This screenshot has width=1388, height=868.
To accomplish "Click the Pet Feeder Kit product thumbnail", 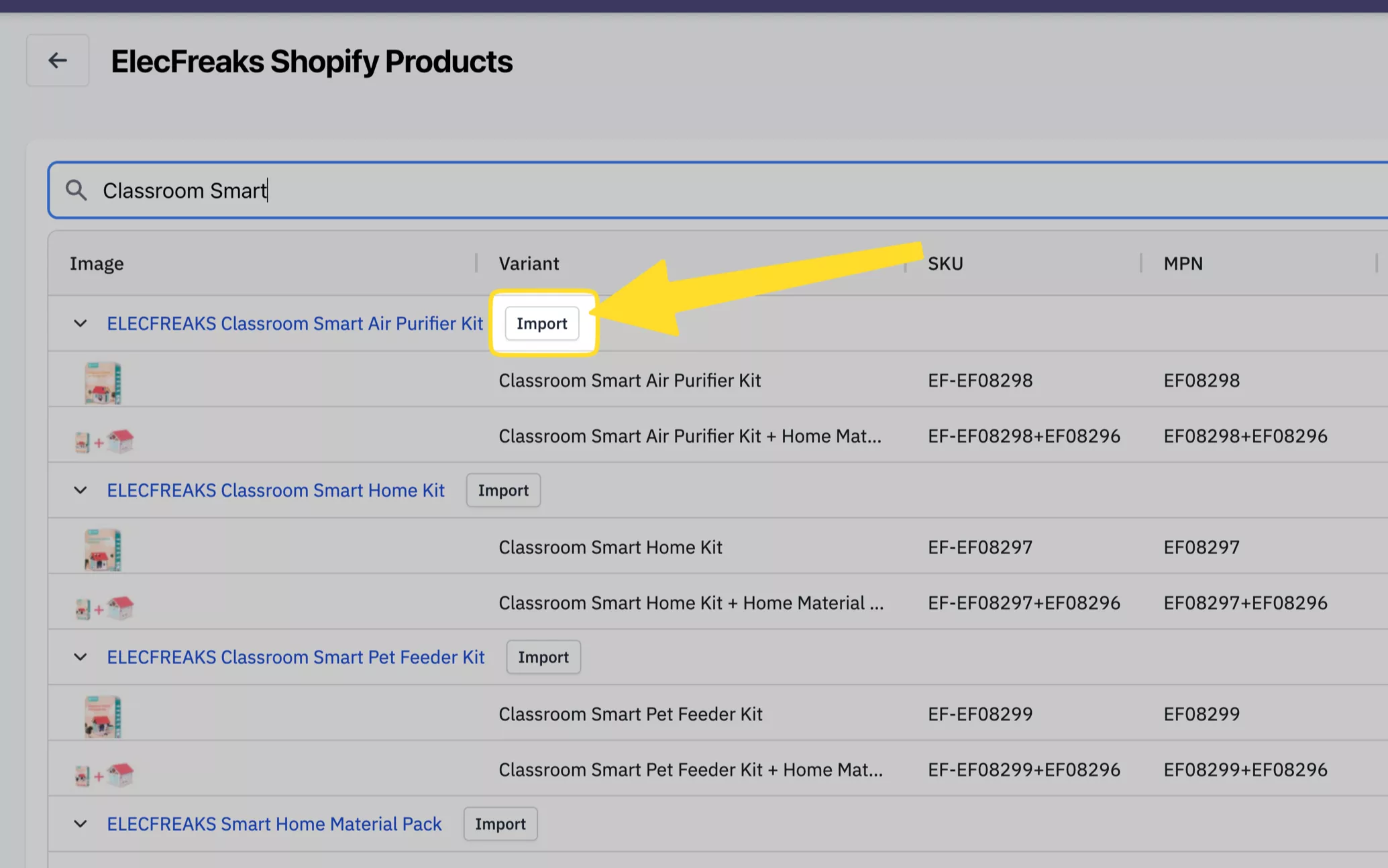I will point(103,716).
